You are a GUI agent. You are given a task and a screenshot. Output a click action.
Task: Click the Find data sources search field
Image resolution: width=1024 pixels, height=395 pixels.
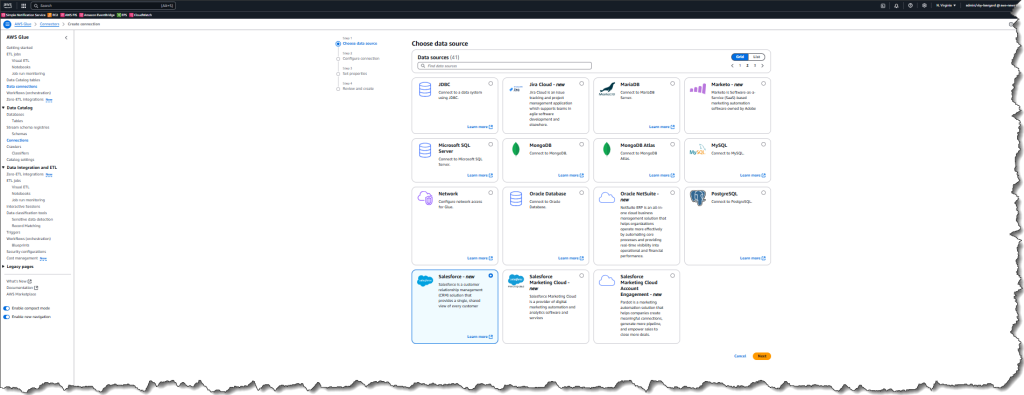point(505,66)
